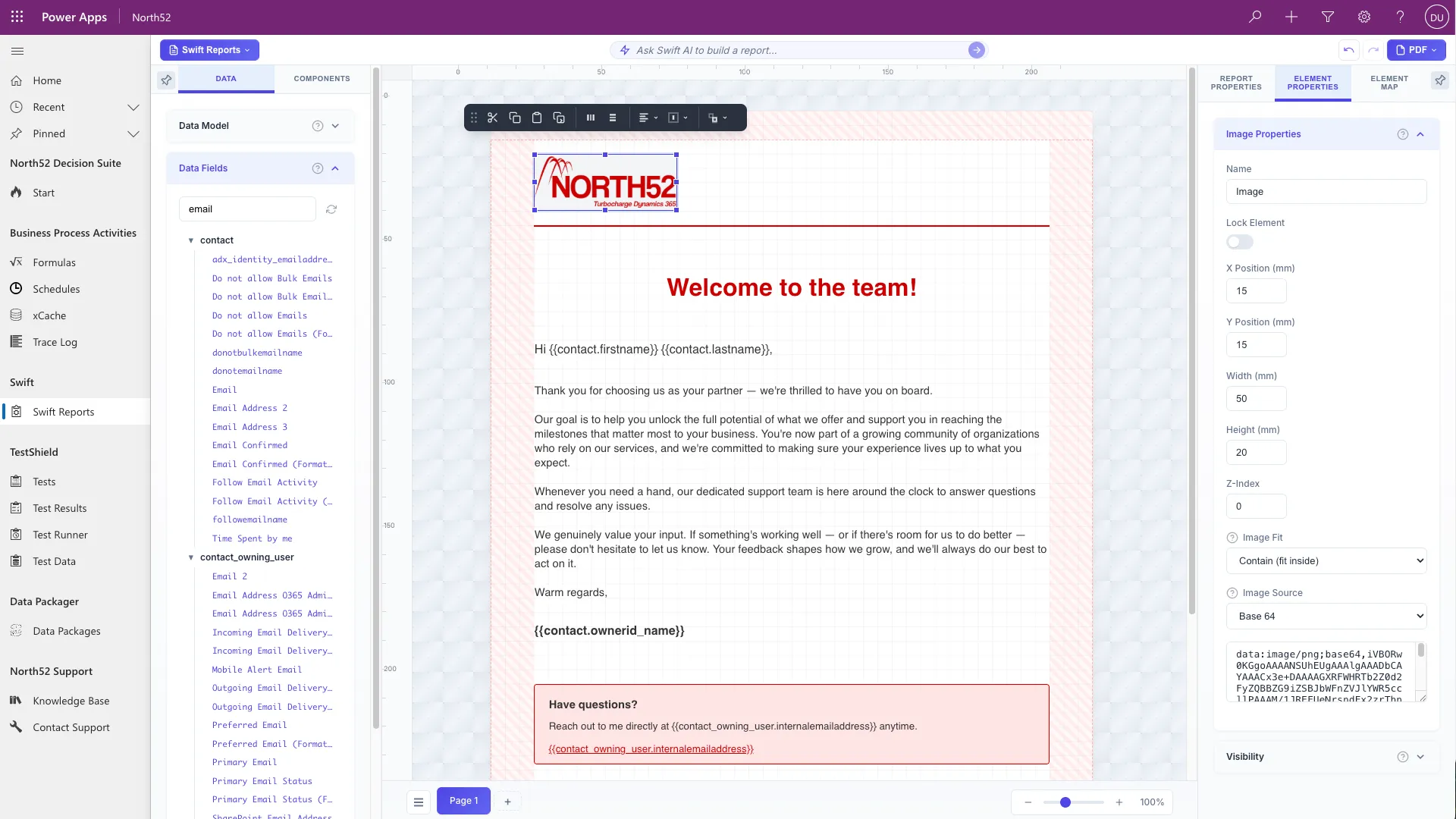
Task: Pin the left data panel
Action: [x=166, y=79]
